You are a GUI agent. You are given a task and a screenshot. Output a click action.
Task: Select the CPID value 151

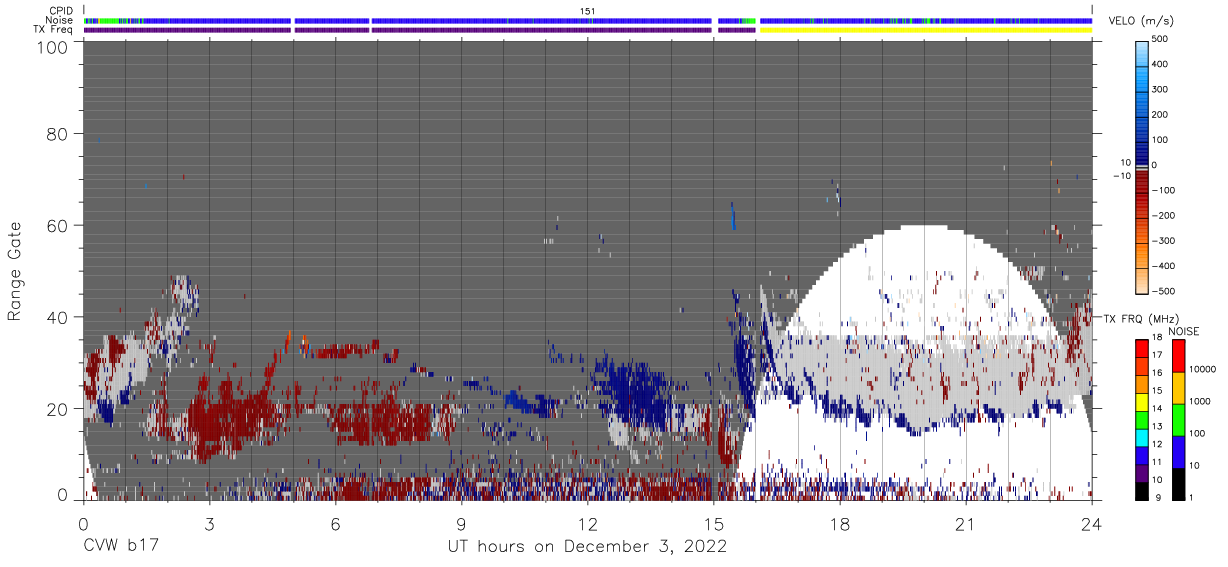coord(588,11)
